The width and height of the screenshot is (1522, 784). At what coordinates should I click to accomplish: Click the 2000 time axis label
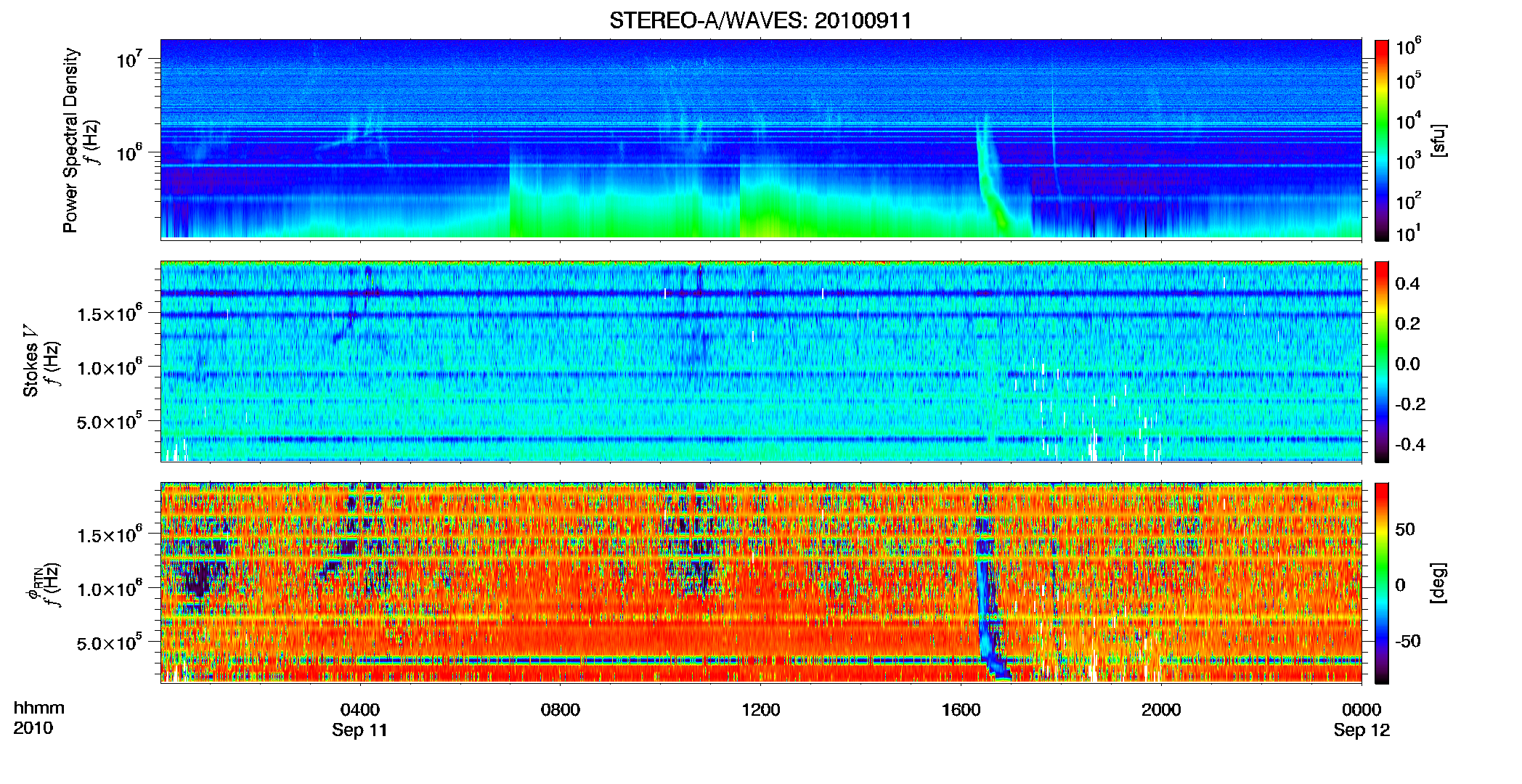(x=1161, y=710)
